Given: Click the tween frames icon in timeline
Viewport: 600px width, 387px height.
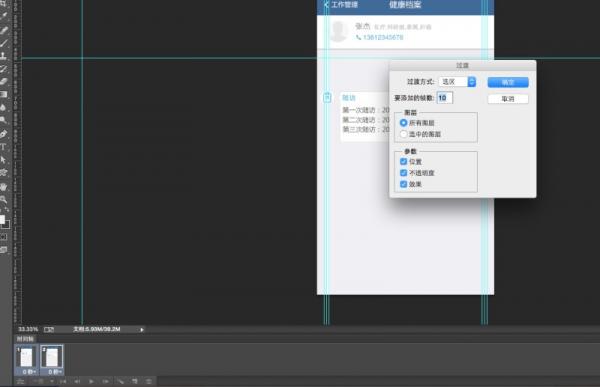Looking at the screenshot, I should [121, 381].
